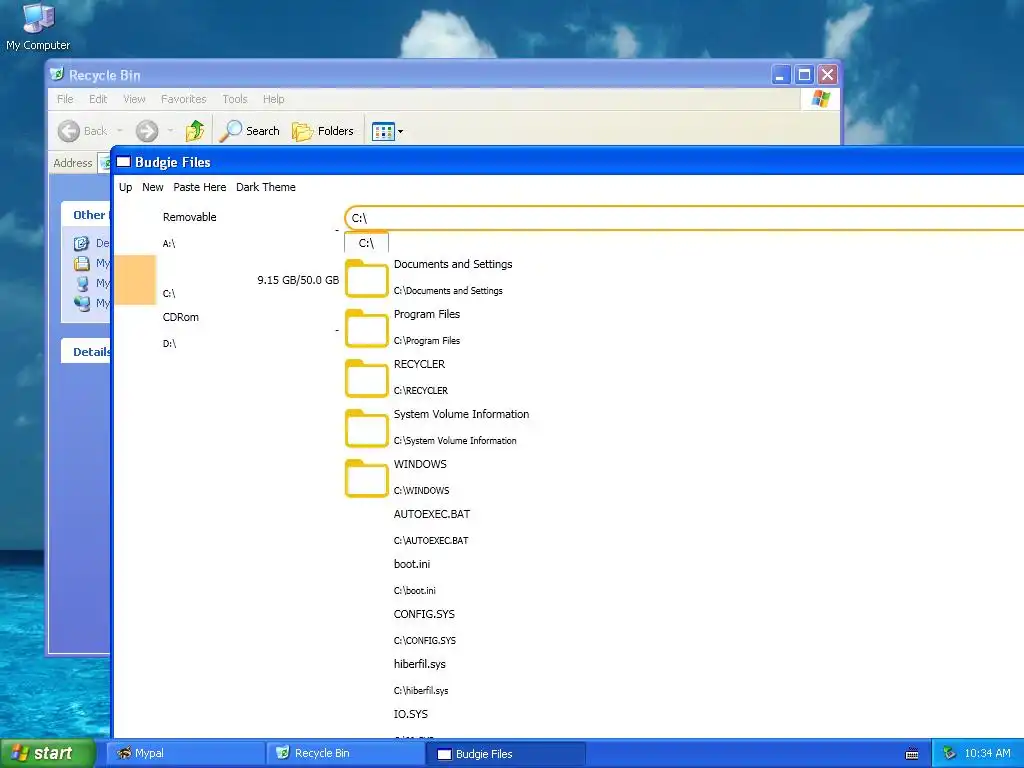Click New in Budgie Files menu
The width and height of the screenshot is (1024, 768).
tap(153, 187)
